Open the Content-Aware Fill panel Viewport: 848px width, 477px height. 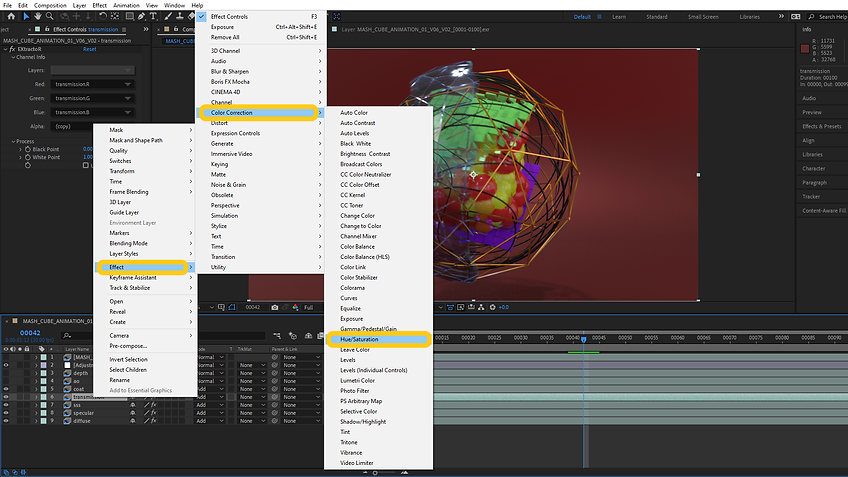(824, 211)
